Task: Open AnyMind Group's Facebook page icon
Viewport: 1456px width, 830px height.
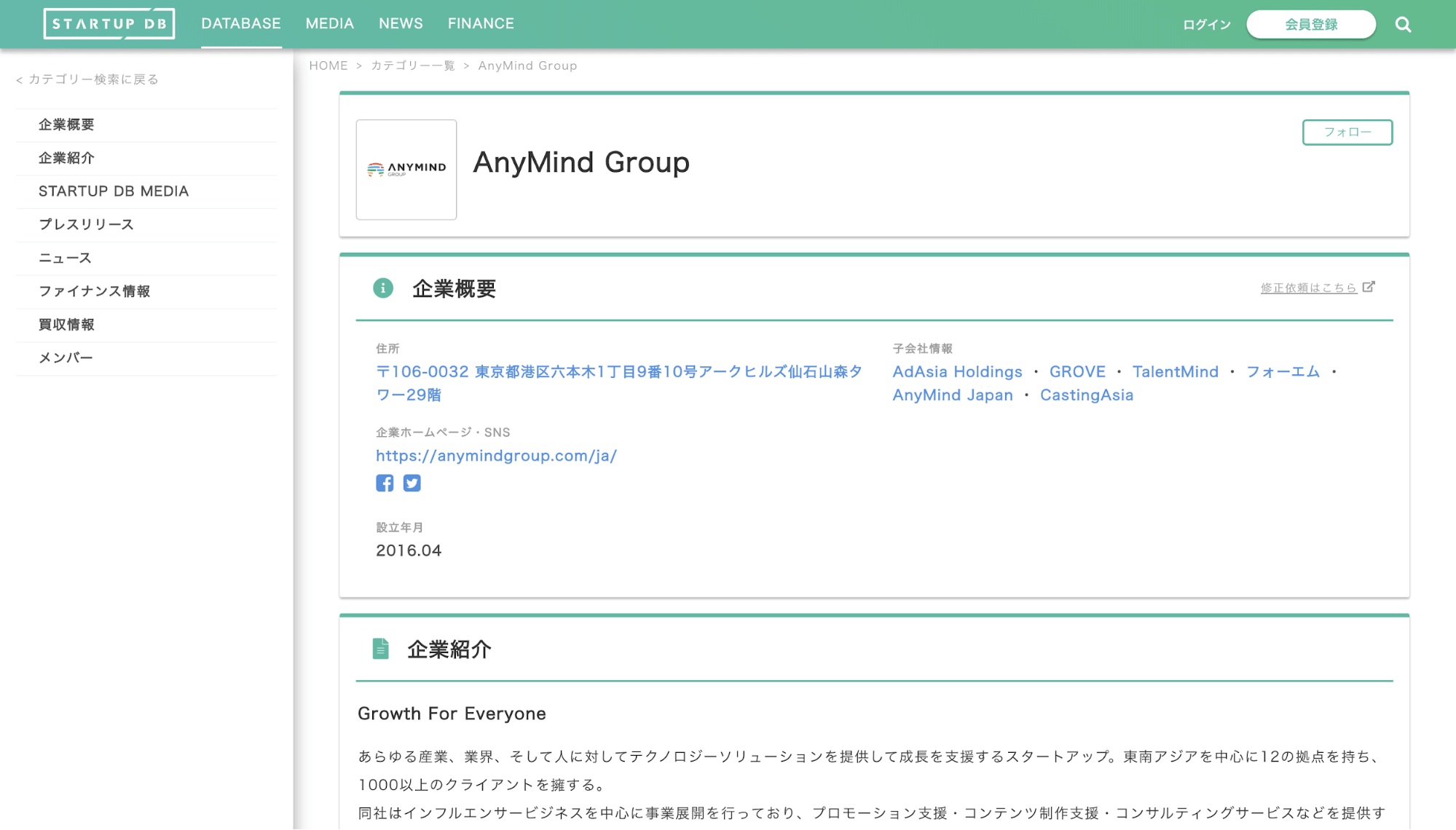Action: tap(385, 483)
